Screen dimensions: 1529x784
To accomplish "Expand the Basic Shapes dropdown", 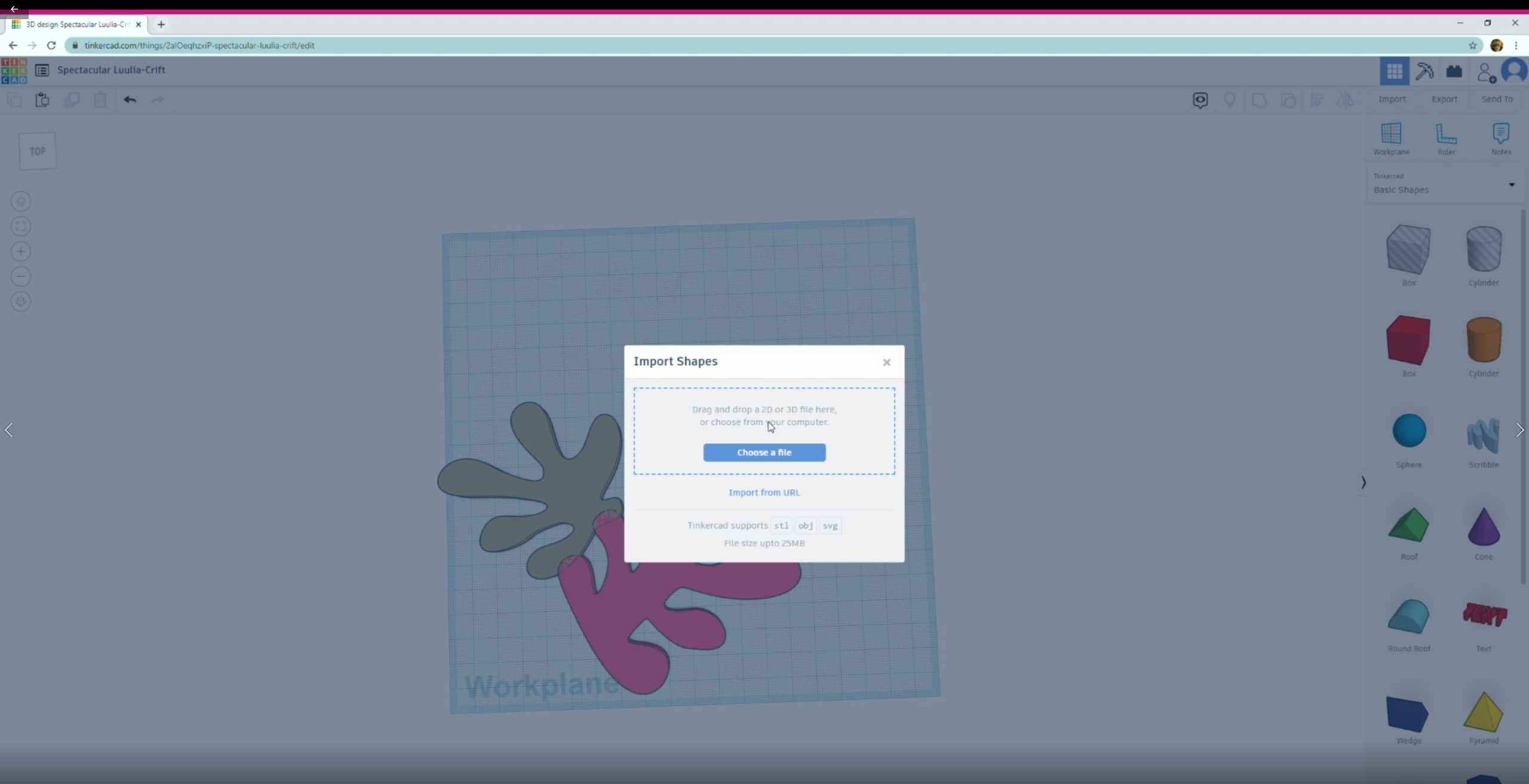I will (1511, 185).
